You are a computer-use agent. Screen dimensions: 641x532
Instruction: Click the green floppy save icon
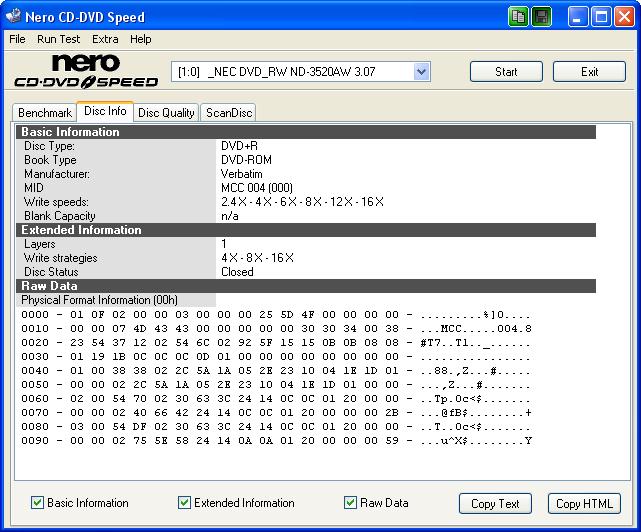tap(541, 17)
